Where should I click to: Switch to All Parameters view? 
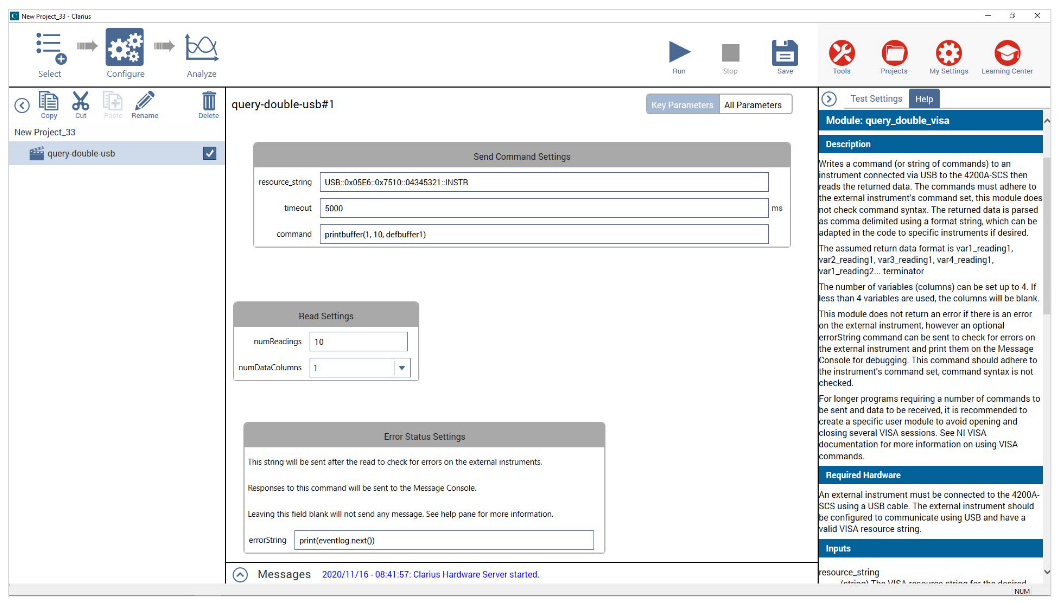[x=753, y=105]
